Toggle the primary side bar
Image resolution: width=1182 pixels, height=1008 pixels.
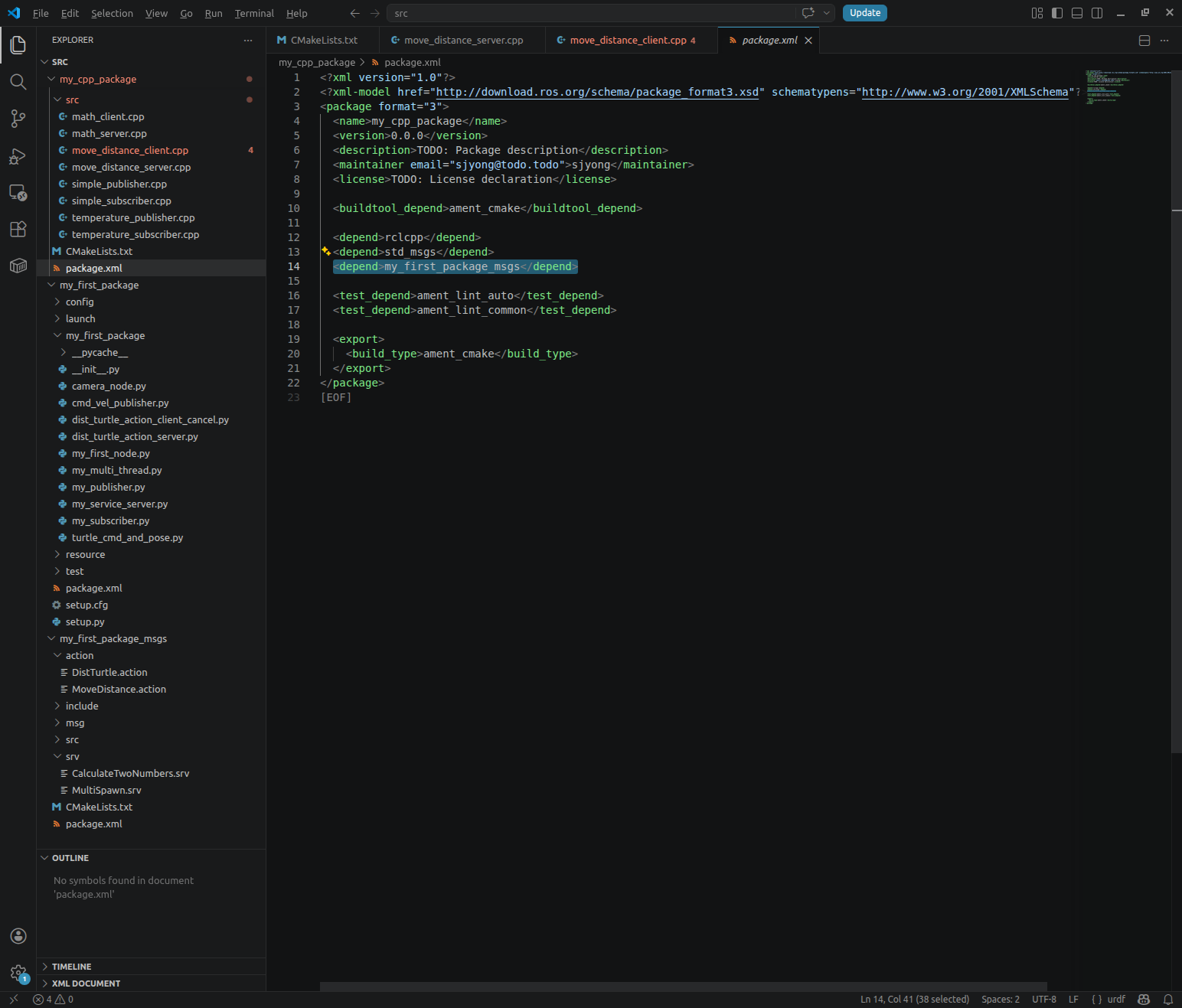pos(1057,13)
